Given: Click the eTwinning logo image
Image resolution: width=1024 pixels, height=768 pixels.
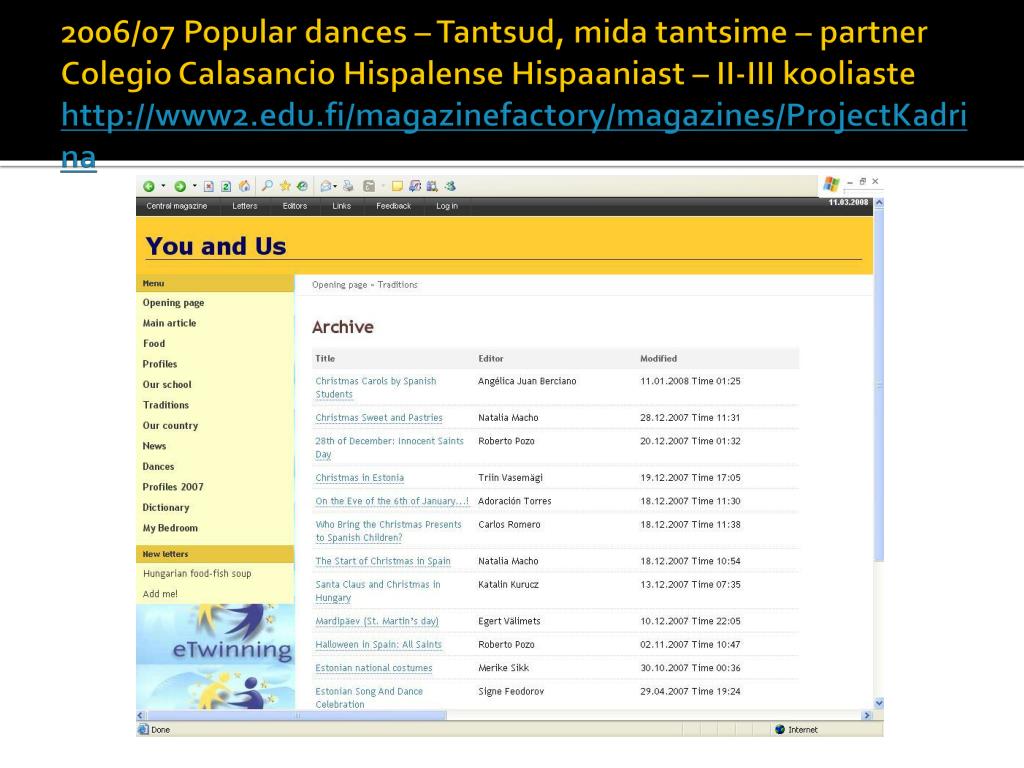Looking at the screenshot, I should pos(216,656).
